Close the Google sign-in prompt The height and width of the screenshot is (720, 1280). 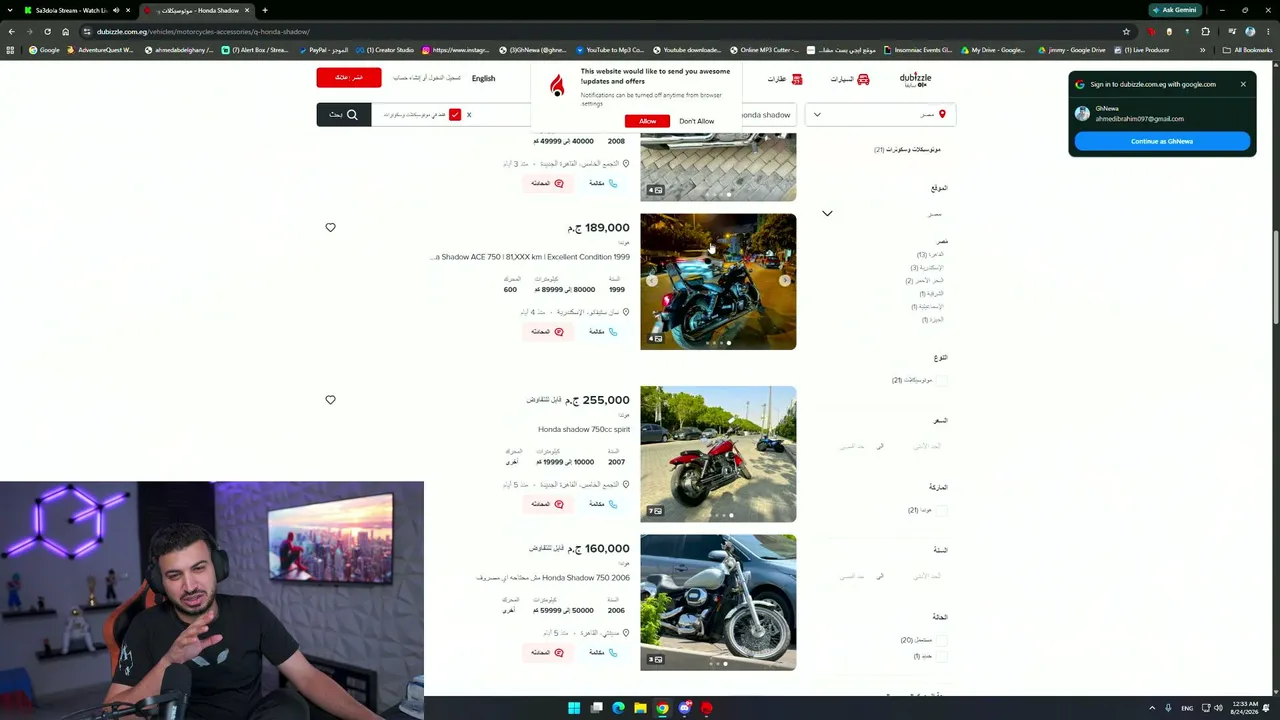pyautogui.click(x=1243, y=84)
